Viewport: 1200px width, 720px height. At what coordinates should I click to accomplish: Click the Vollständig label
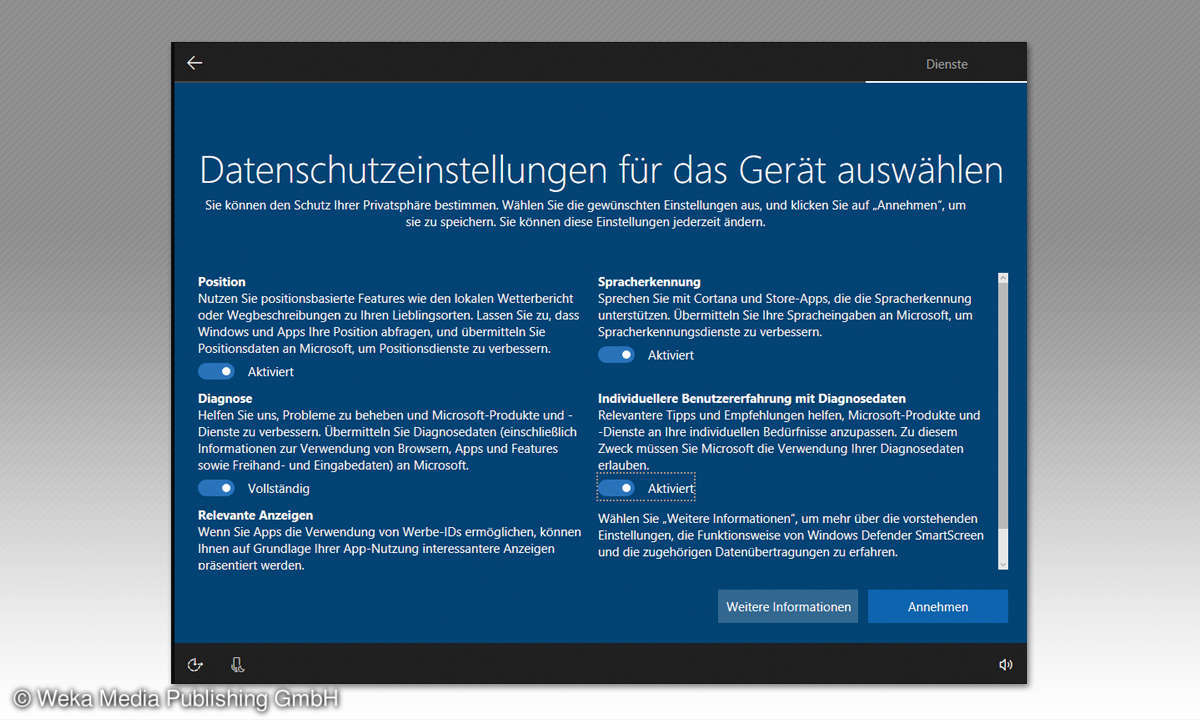point(279,489)
